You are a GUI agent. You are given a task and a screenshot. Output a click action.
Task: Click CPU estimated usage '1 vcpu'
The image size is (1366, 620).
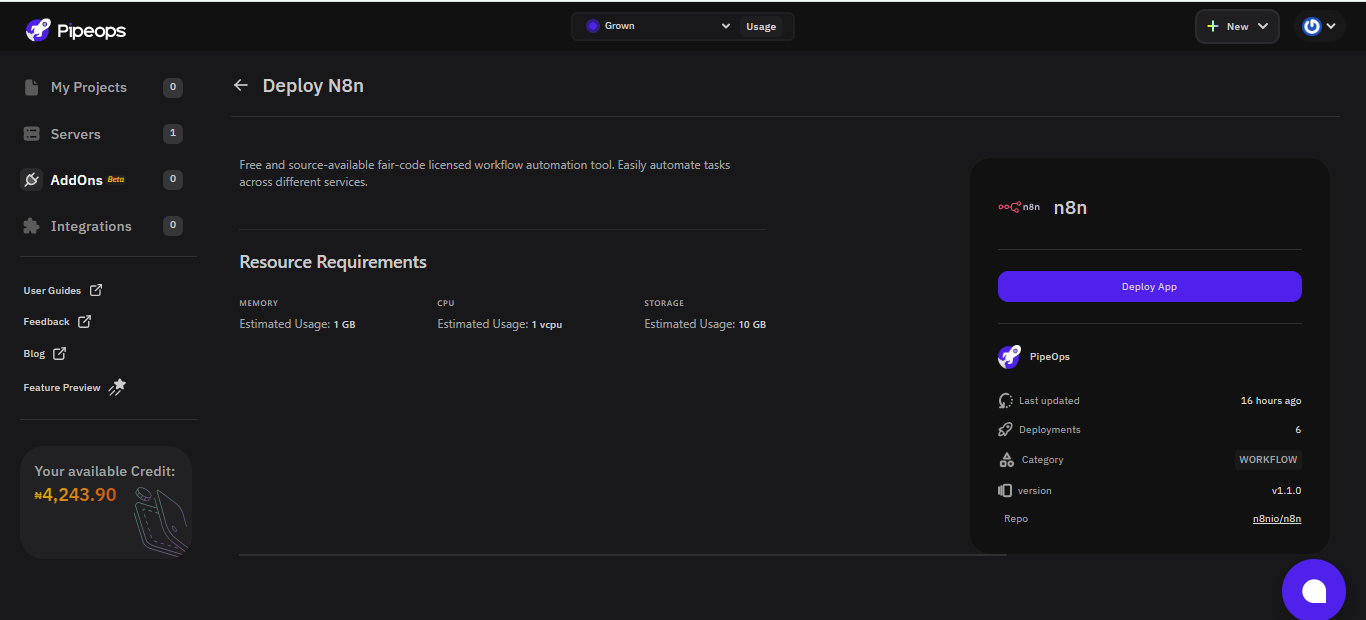pyautogui.click(x=547, y=325)
